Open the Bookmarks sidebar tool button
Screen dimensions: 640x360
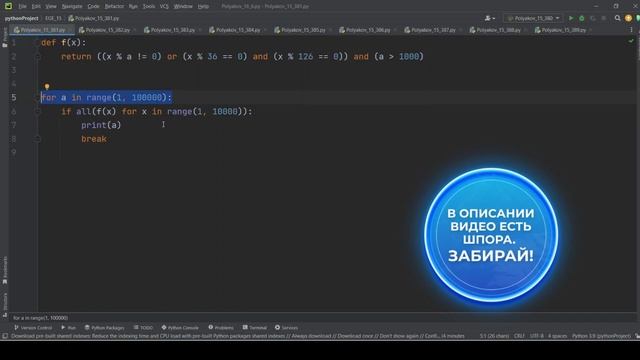(5, 270)
